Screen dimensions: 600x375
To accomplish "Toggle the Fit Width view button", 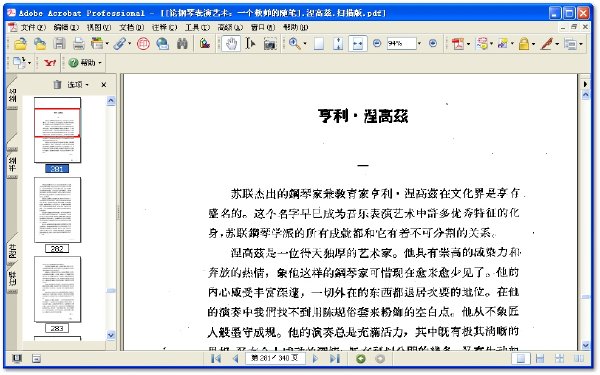I will click(358, 44).
